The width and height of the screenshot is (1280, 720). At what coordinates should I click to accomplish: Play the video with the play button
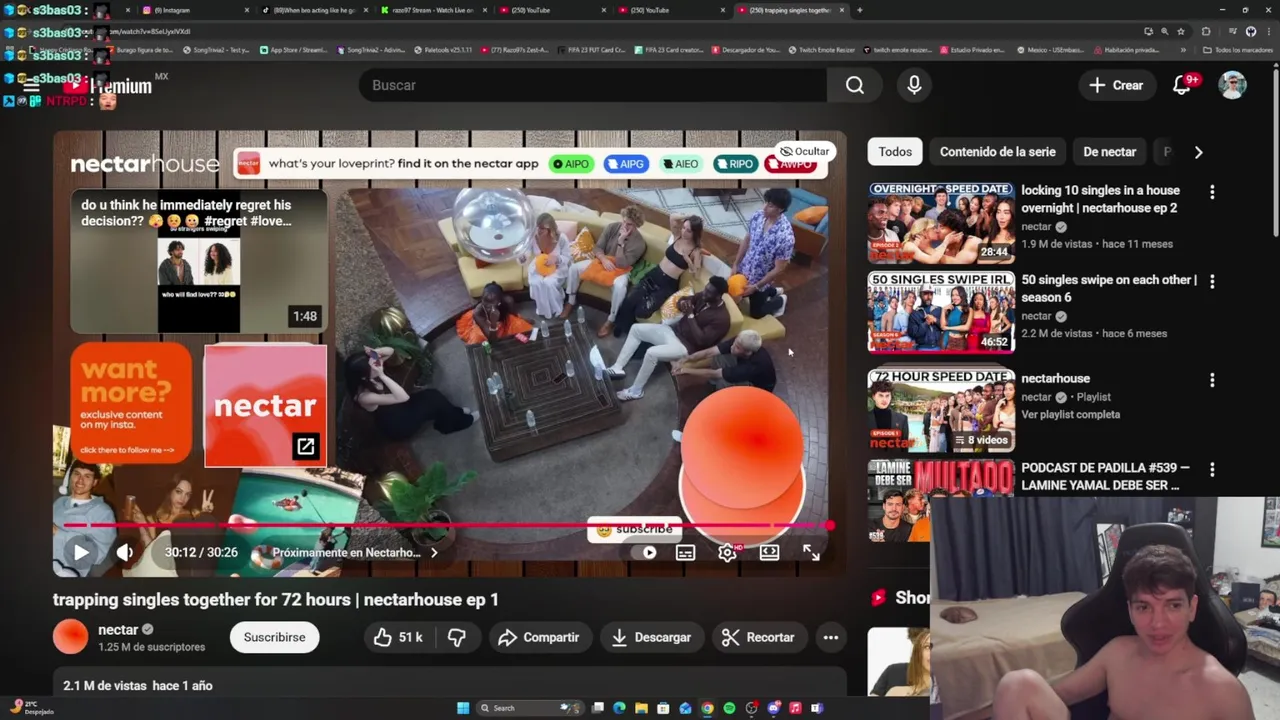click(81, 552)
